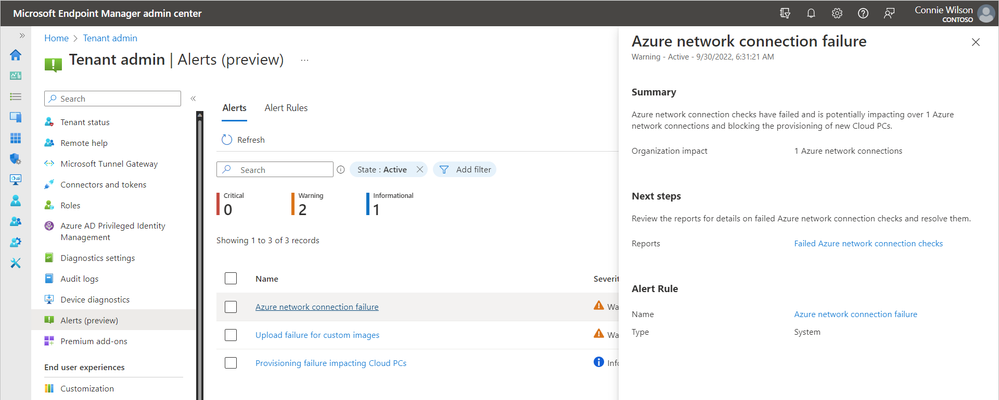Toggle the select-all checkbox in table header

(231, 278)
